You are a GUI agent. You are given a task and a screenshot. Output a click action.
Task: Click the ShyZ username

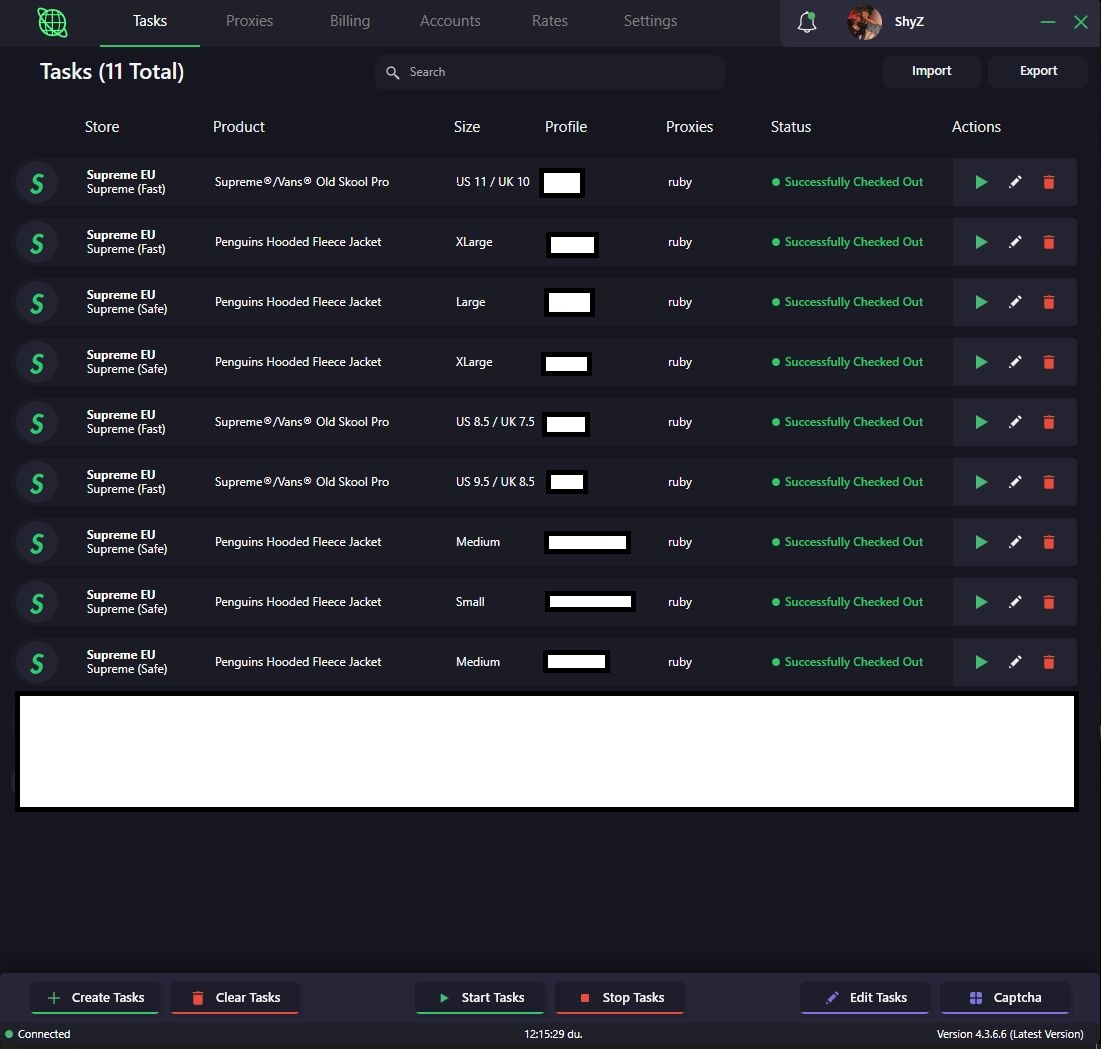click(x=909, y=22)
